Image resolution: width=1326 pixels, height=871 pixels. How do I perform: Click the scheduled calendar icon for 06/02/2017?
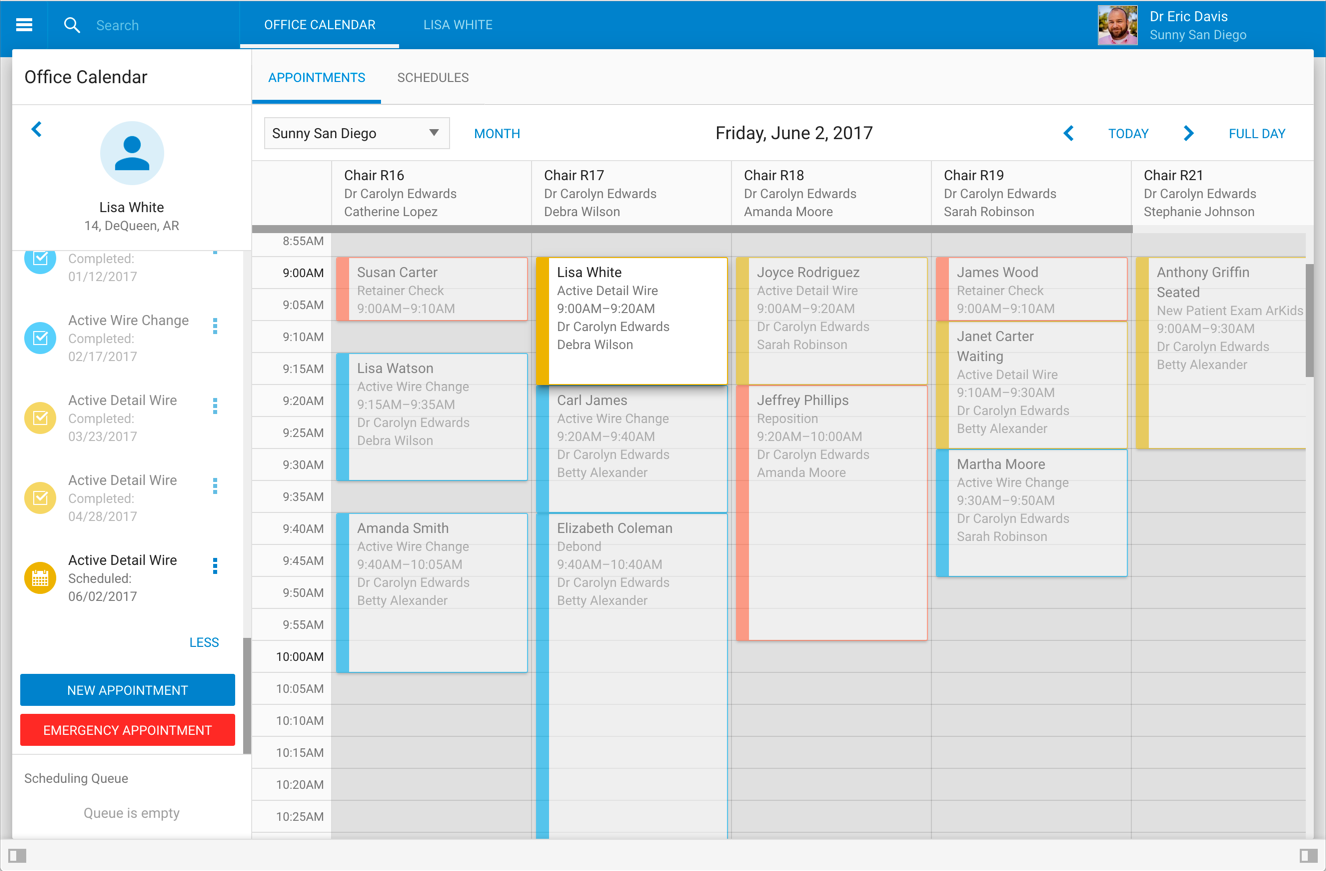click(40, 578)
